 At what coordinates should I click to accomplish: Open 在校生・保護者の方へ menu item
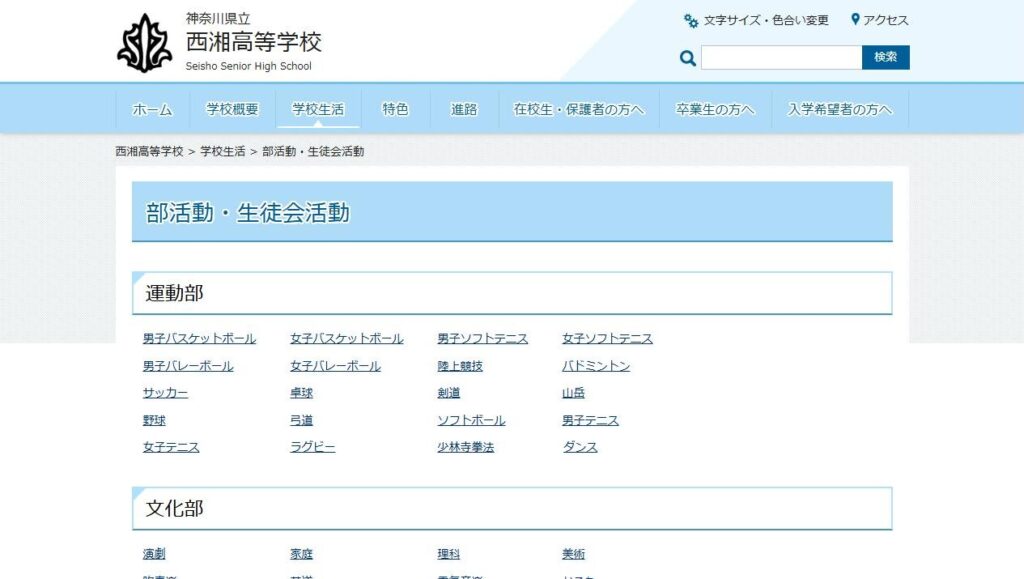(x=579, y=110)
